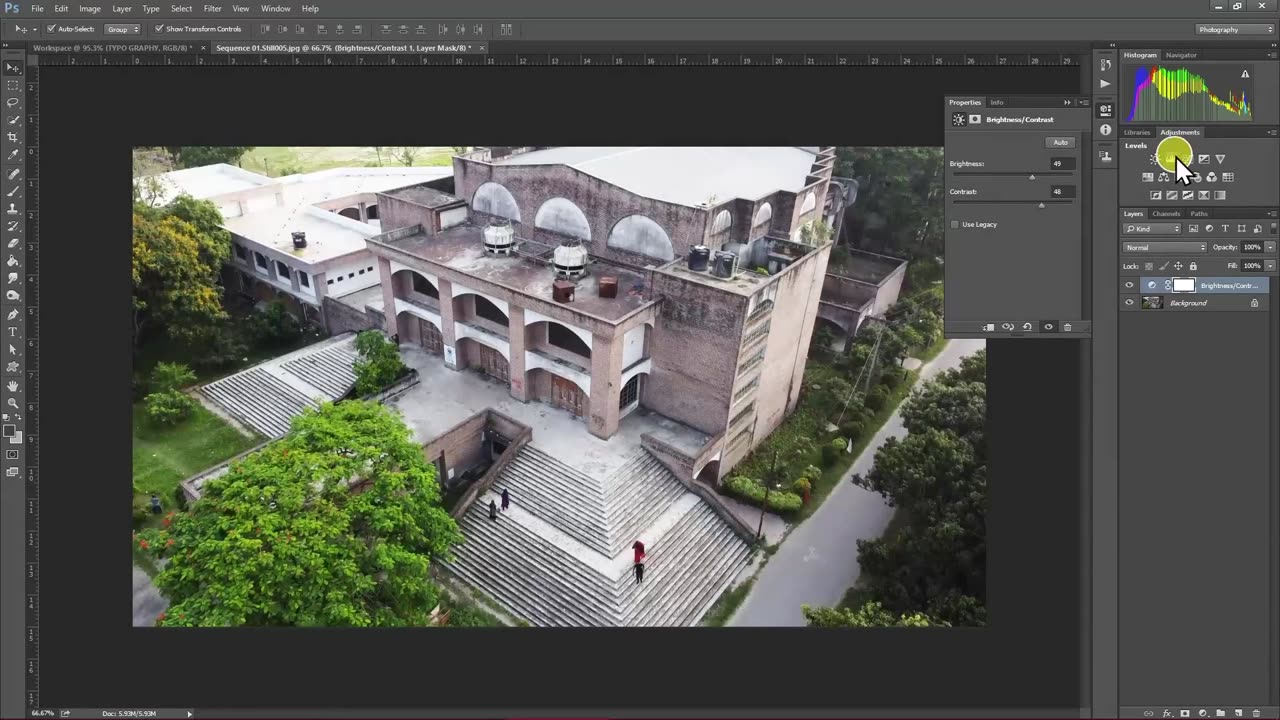1280x720 pixels.
Task: Select the Move tool in the toolbox
Action: 13,68
